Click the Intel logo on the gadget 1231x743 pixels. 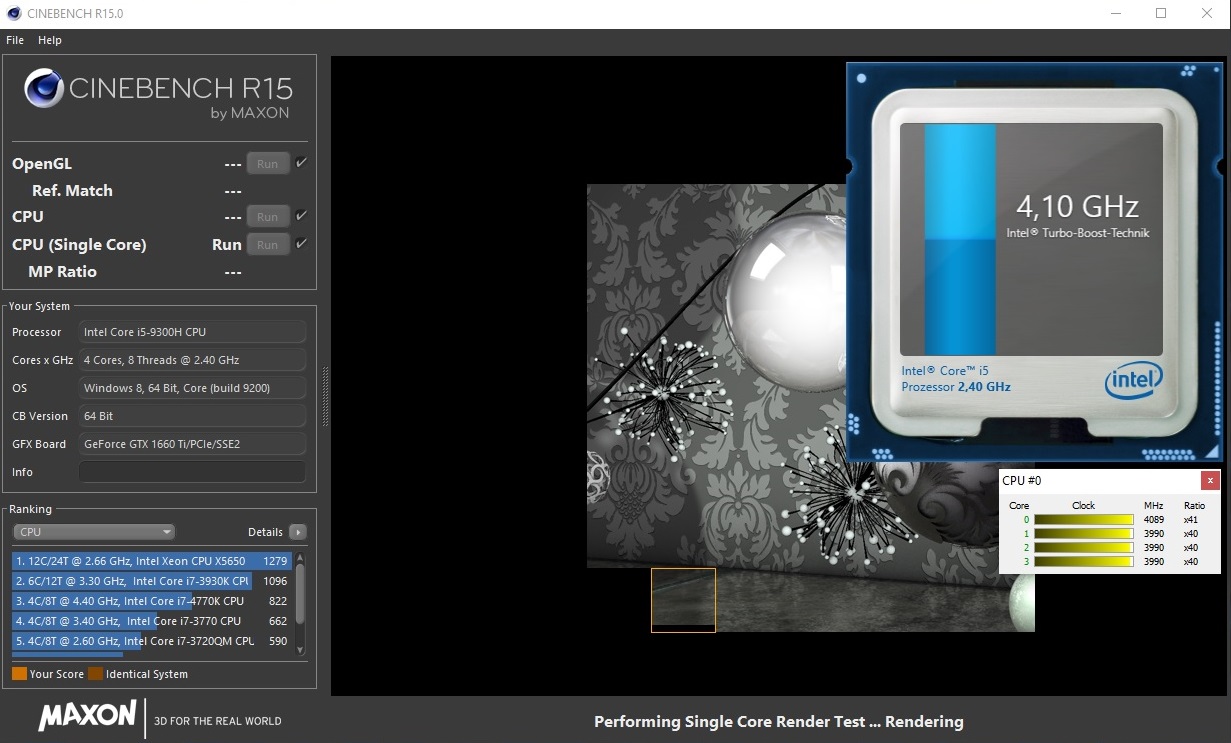point(1134,381)
